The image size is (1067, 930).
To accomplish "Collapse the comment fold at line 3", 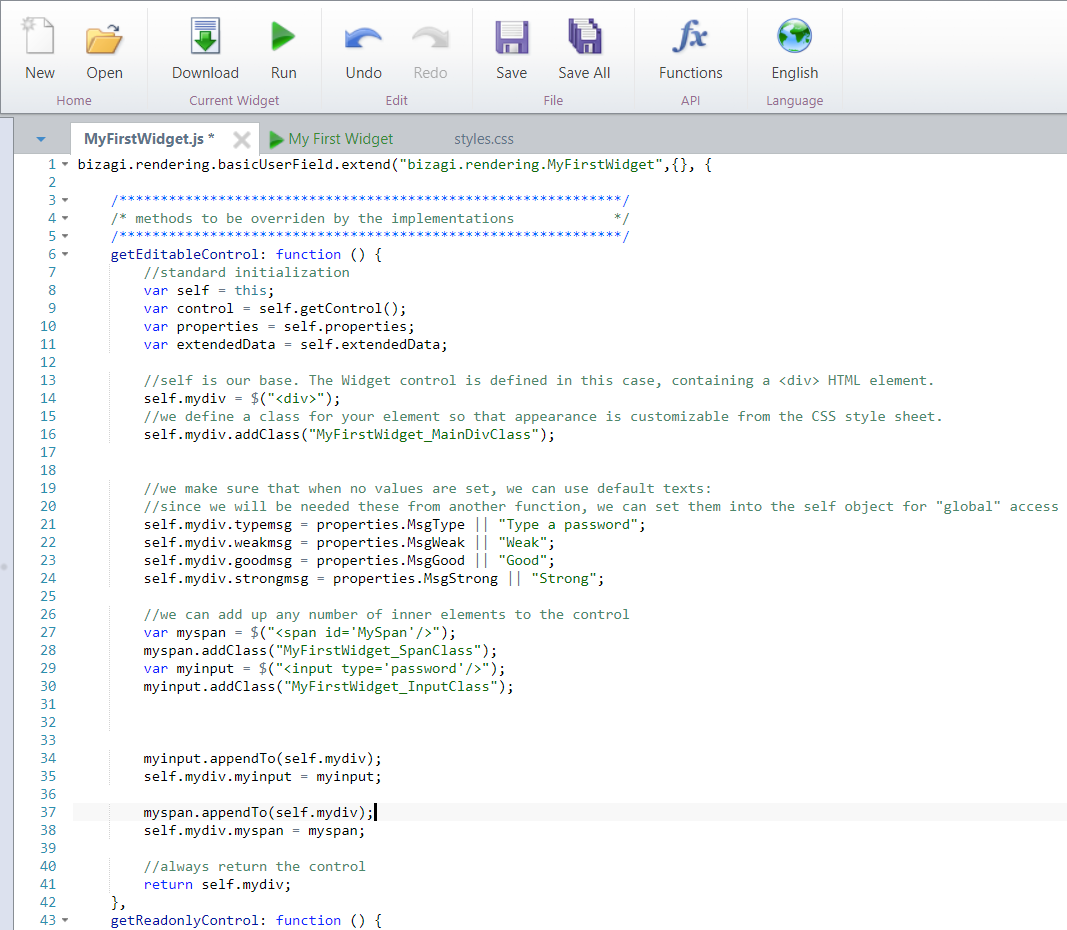I will pos(65,200).
